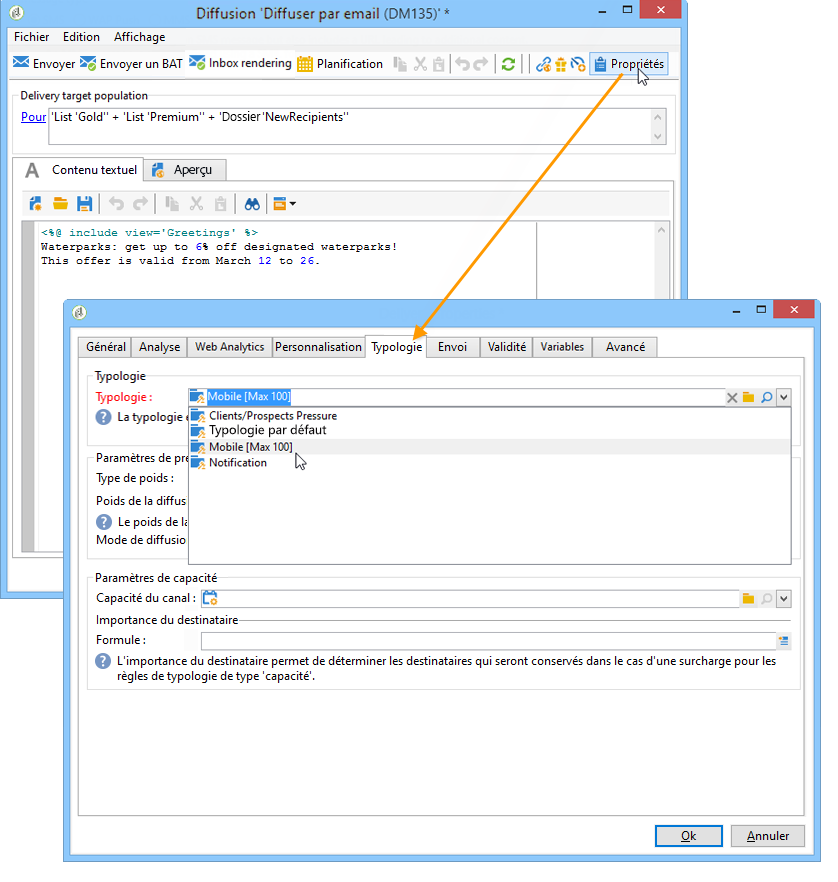This screenshot has height=882, width=838.
Task: Click the Capacité du canal field
Action: click(470, 598)
